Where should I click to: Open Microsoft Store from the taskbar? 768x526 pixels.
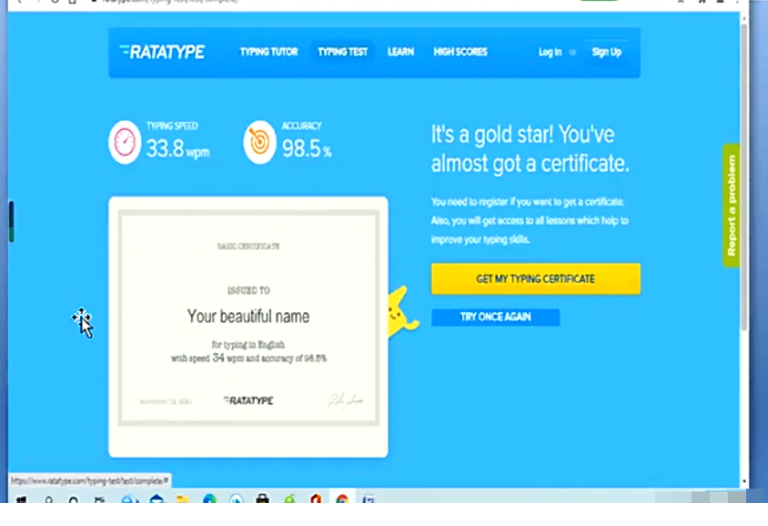[263, 499]
